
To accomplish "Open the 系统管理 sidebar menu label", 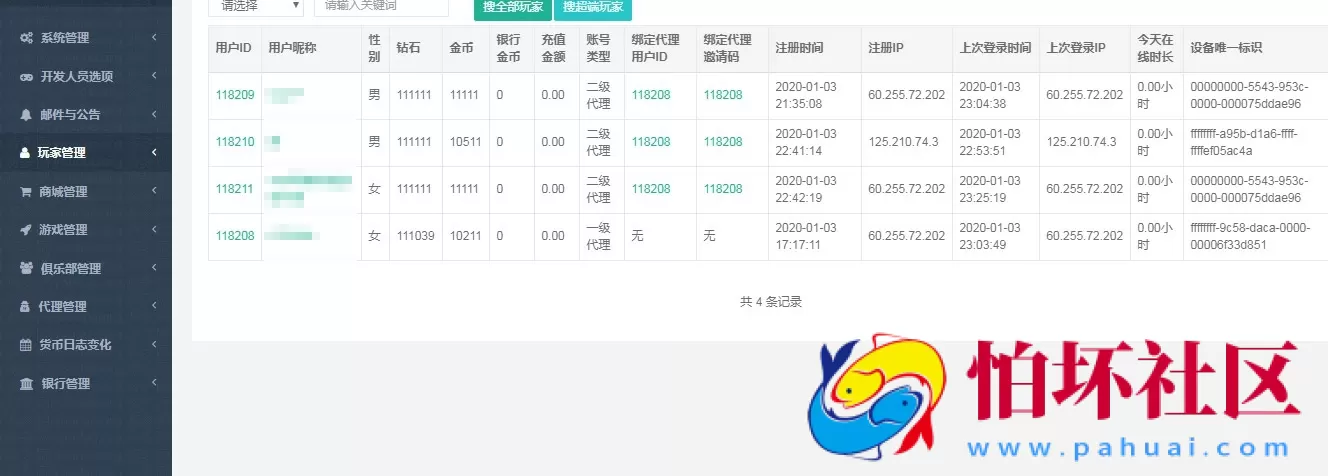I will tap(64, 38).
